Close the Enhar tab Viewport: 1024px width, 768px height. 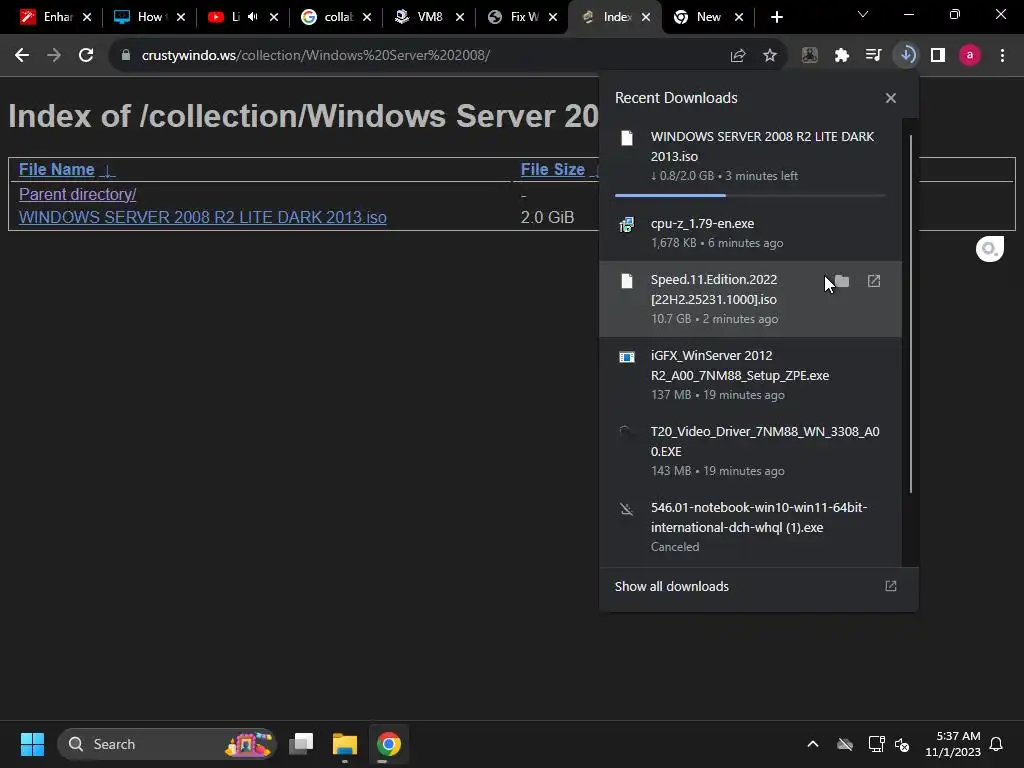(x=87, y=17)
